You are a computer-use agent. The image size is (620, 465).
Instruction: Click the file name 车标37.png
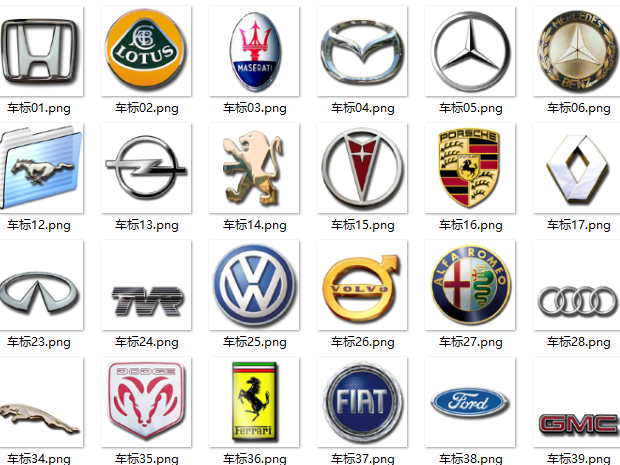363,459
